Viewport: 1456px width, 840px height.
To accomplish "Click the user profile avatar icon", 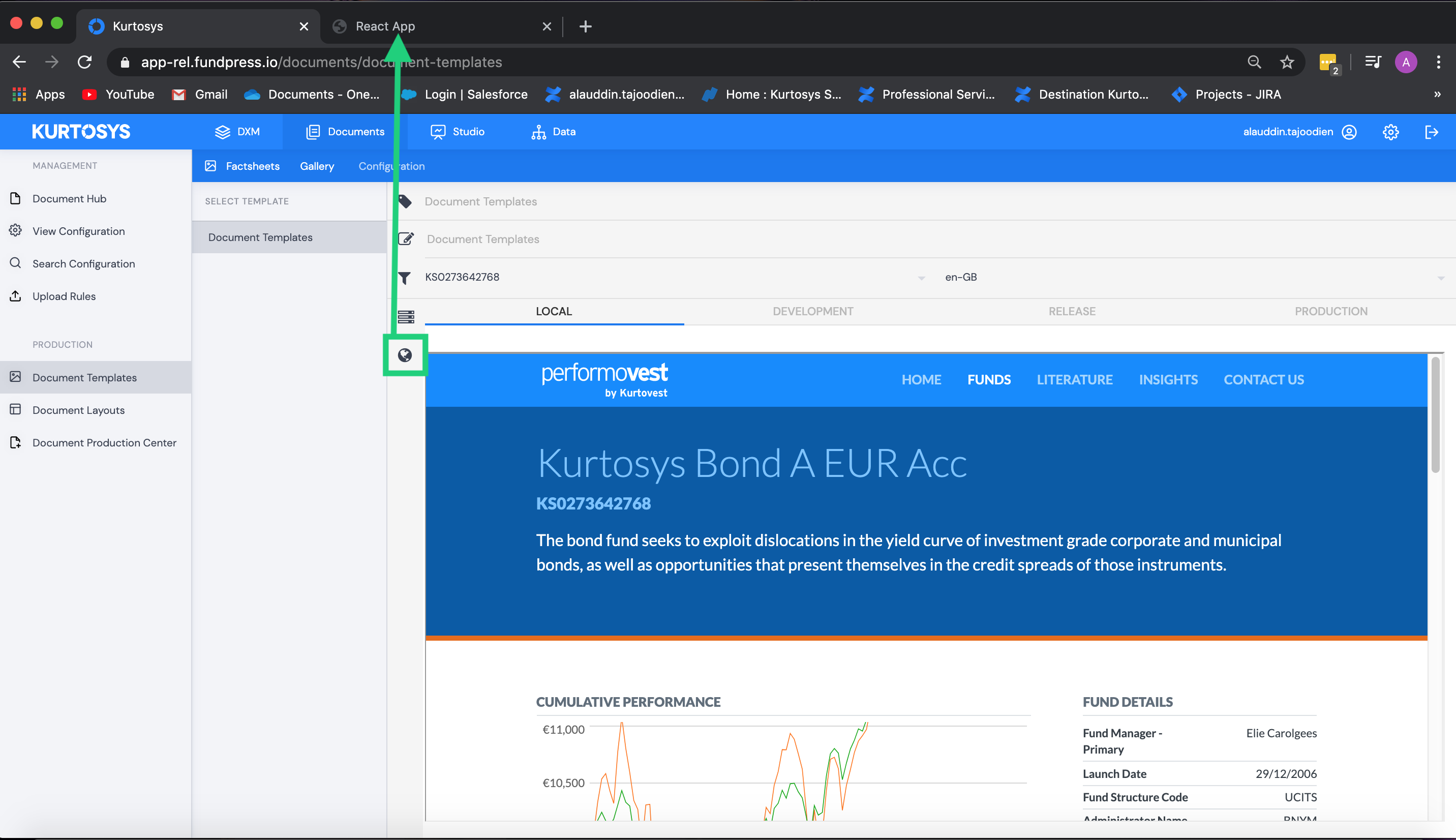I will pyautogui.click(x=1349, y=132).
